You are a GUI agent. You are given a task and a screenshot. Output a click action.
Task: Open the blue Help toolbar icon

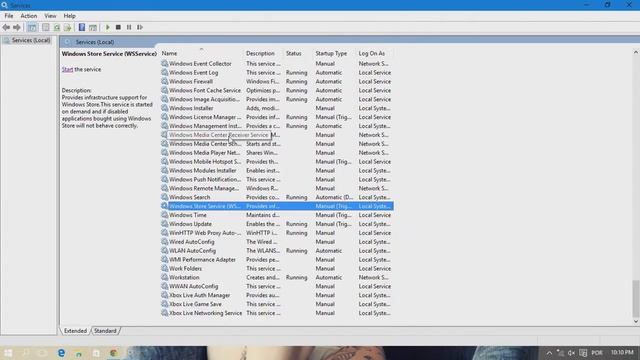[82, 27]
